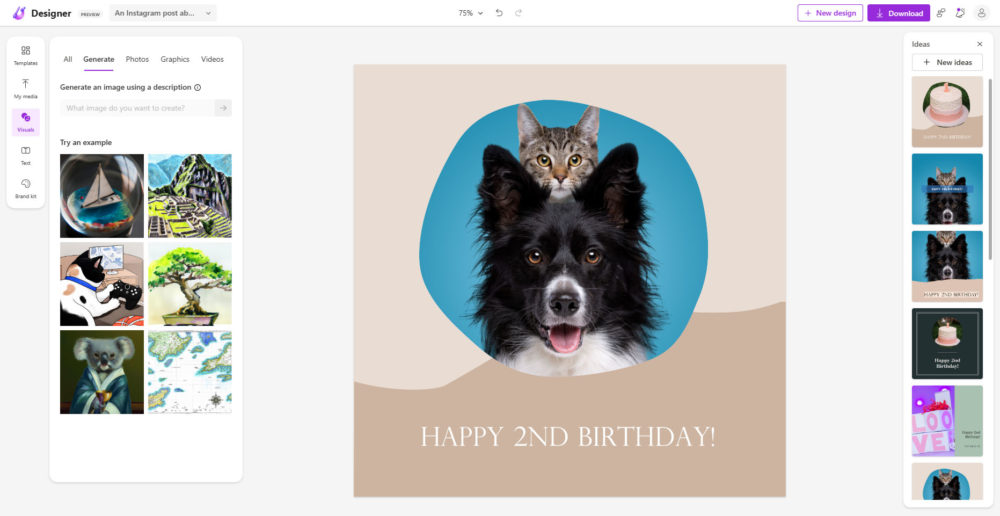Click the Download button

point(899,13)
